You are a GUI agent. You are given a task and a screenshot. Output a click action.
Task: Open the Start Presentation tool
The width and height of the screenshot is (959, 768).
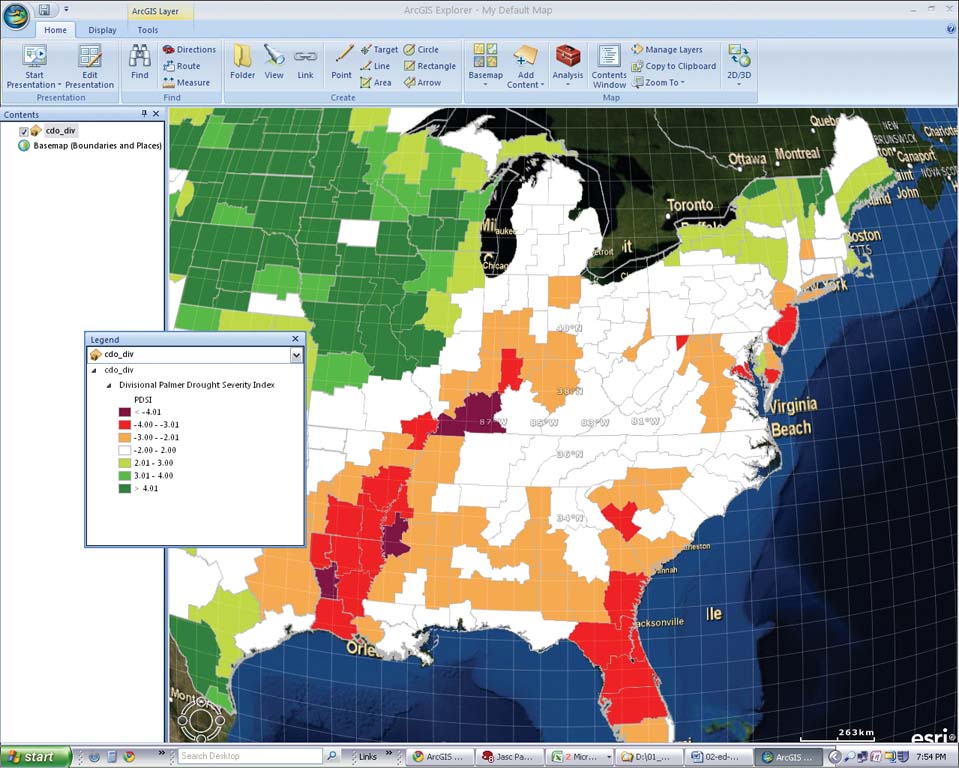tap(34, 67)
